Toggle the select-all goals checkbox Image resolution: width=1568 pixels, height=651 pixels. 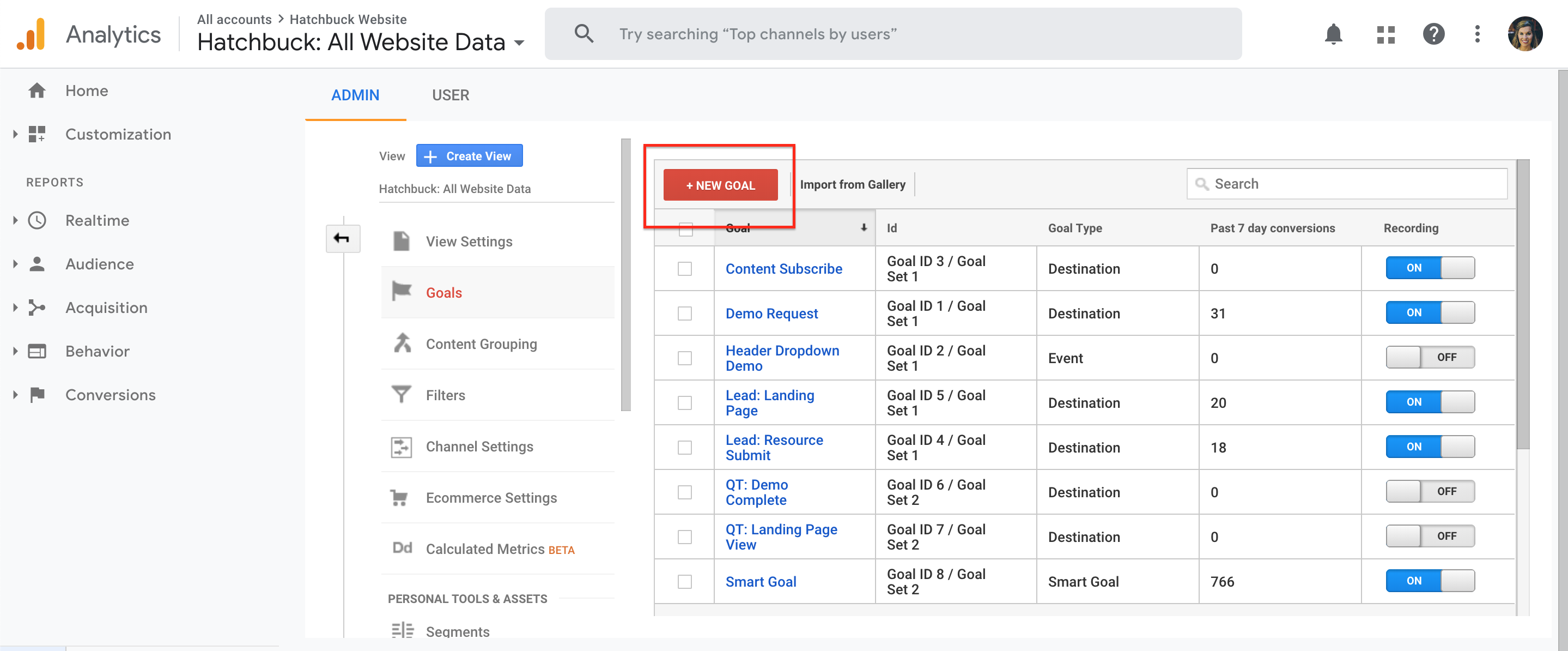(685, 230)
